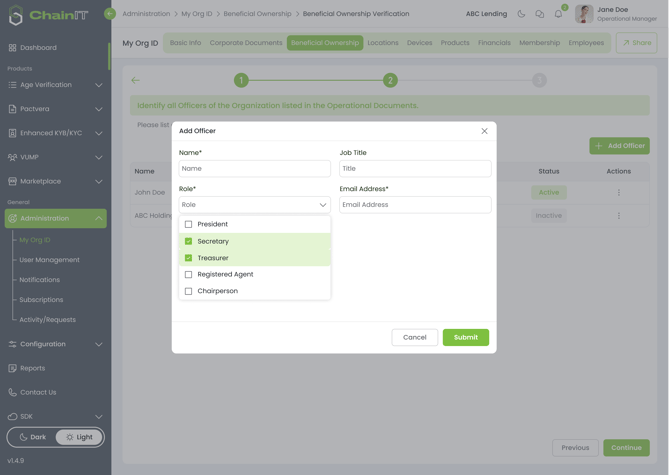
Task: Open actions menu for John Doe row
Action: [618, 192]
